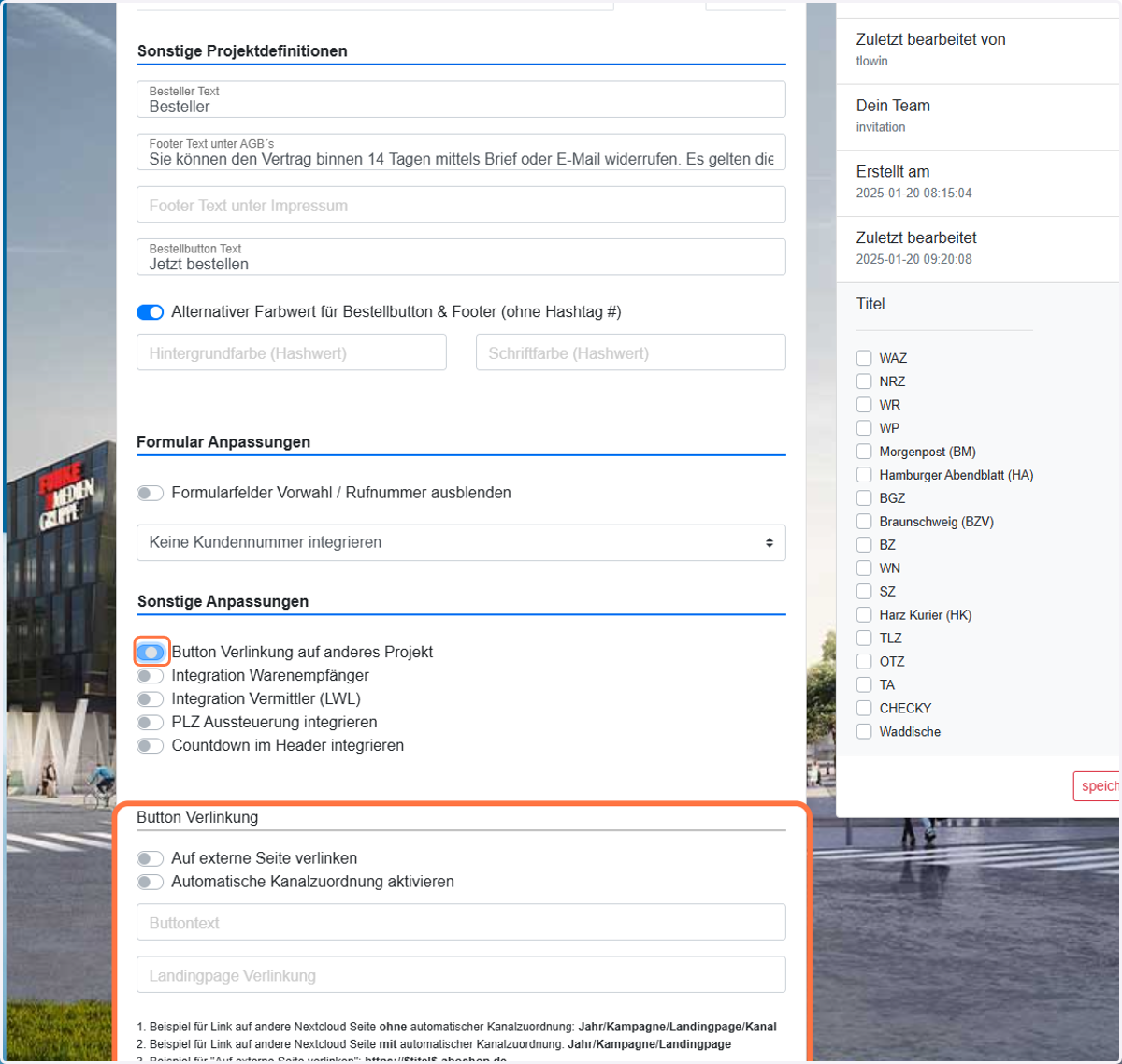Click the Titel panel heading
Image resolution: width=1122 pixels, height=1064 pixels.
coord(870,304)
